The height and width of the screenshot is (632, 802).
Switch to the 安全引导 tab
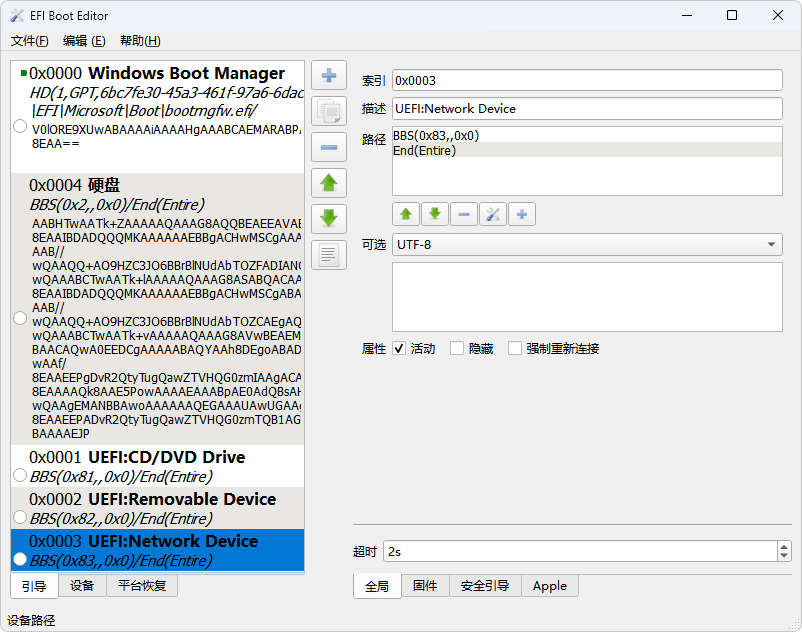pyautogui.click(x=485, y=586)
